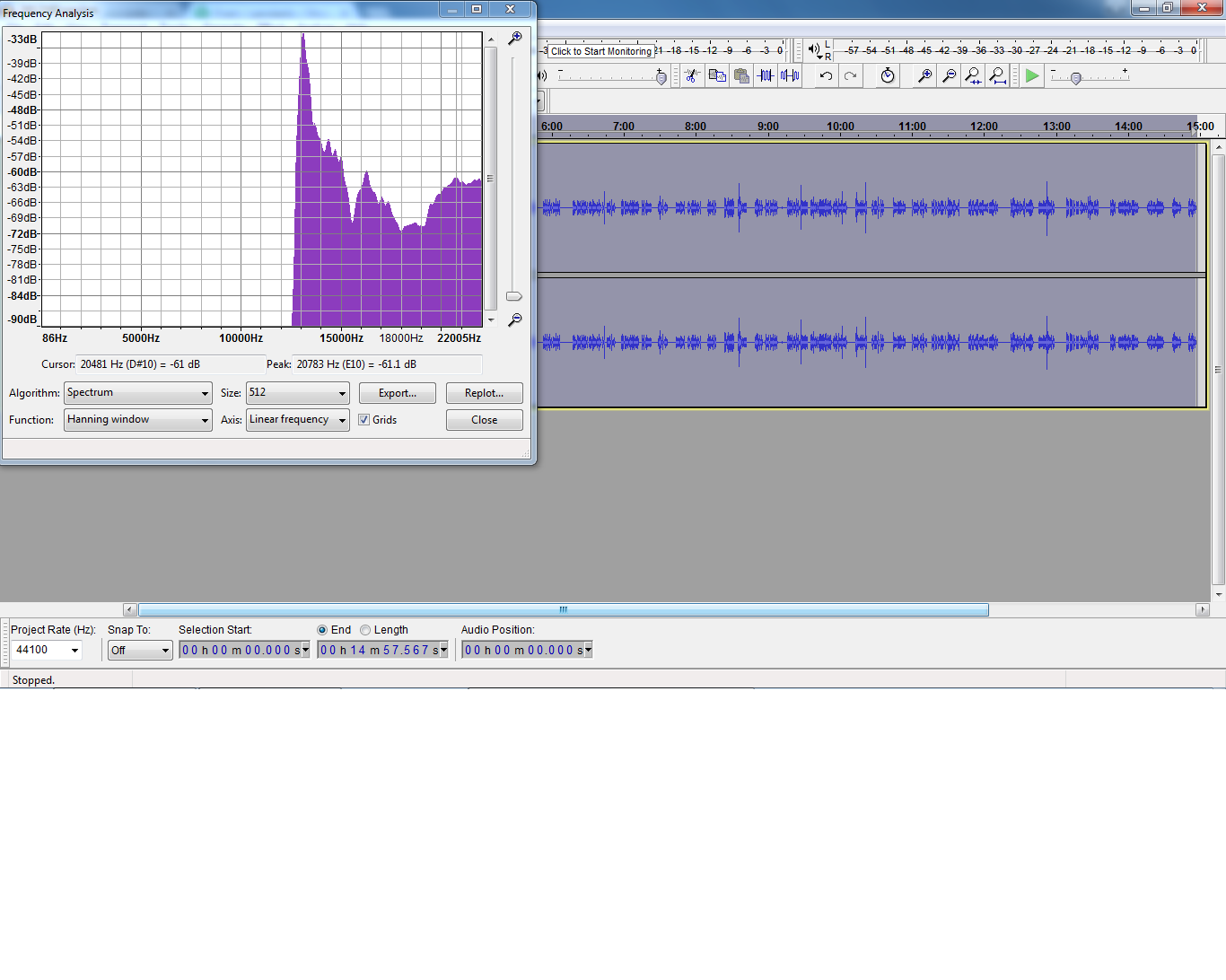Click the Fit Project zoom icon
Image resolution: width=1226 pixels, height=980 pixels.
point(997,76)
